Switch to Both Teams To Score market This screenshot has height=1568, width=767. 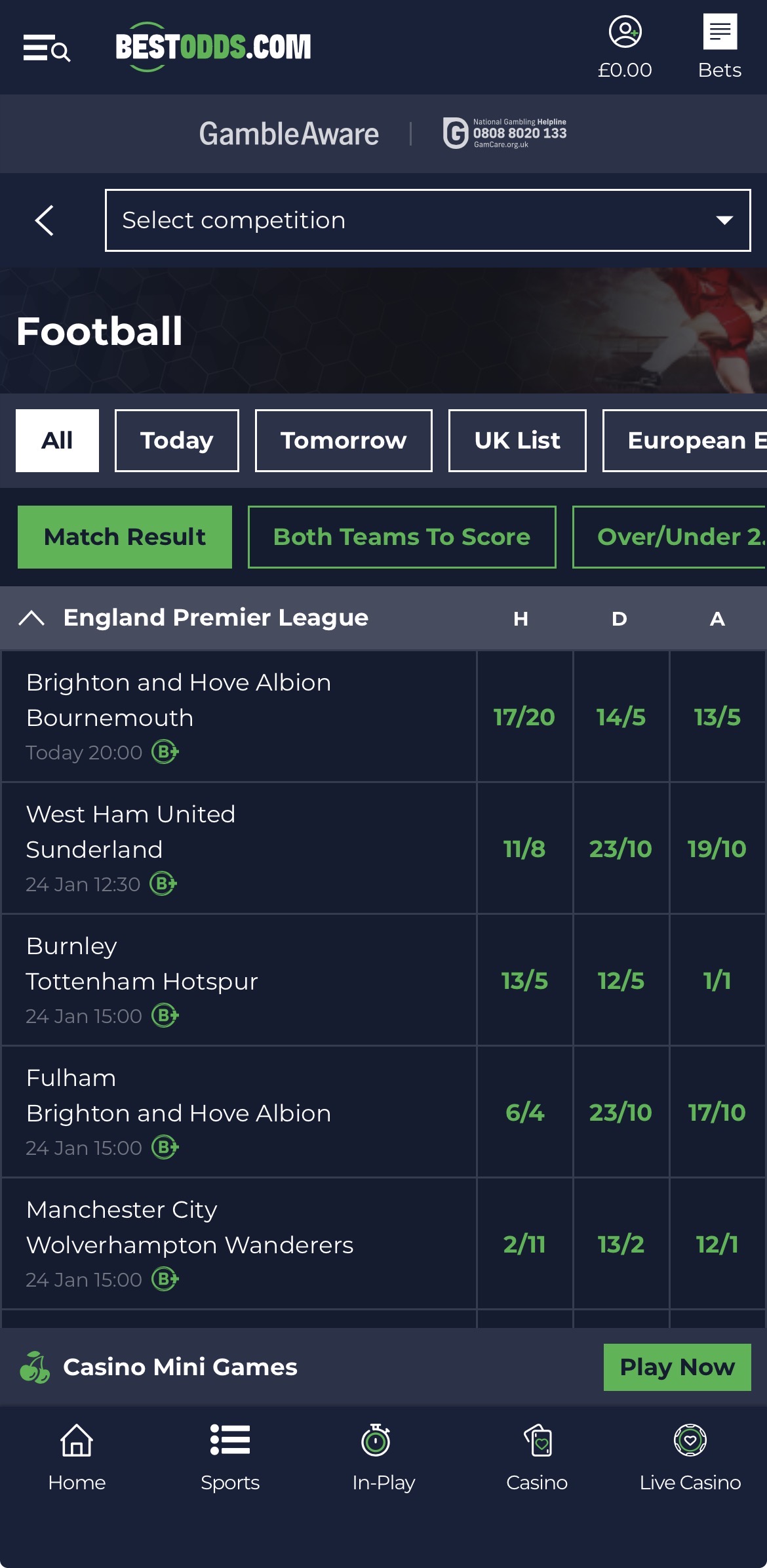click(x=401, y=537)
